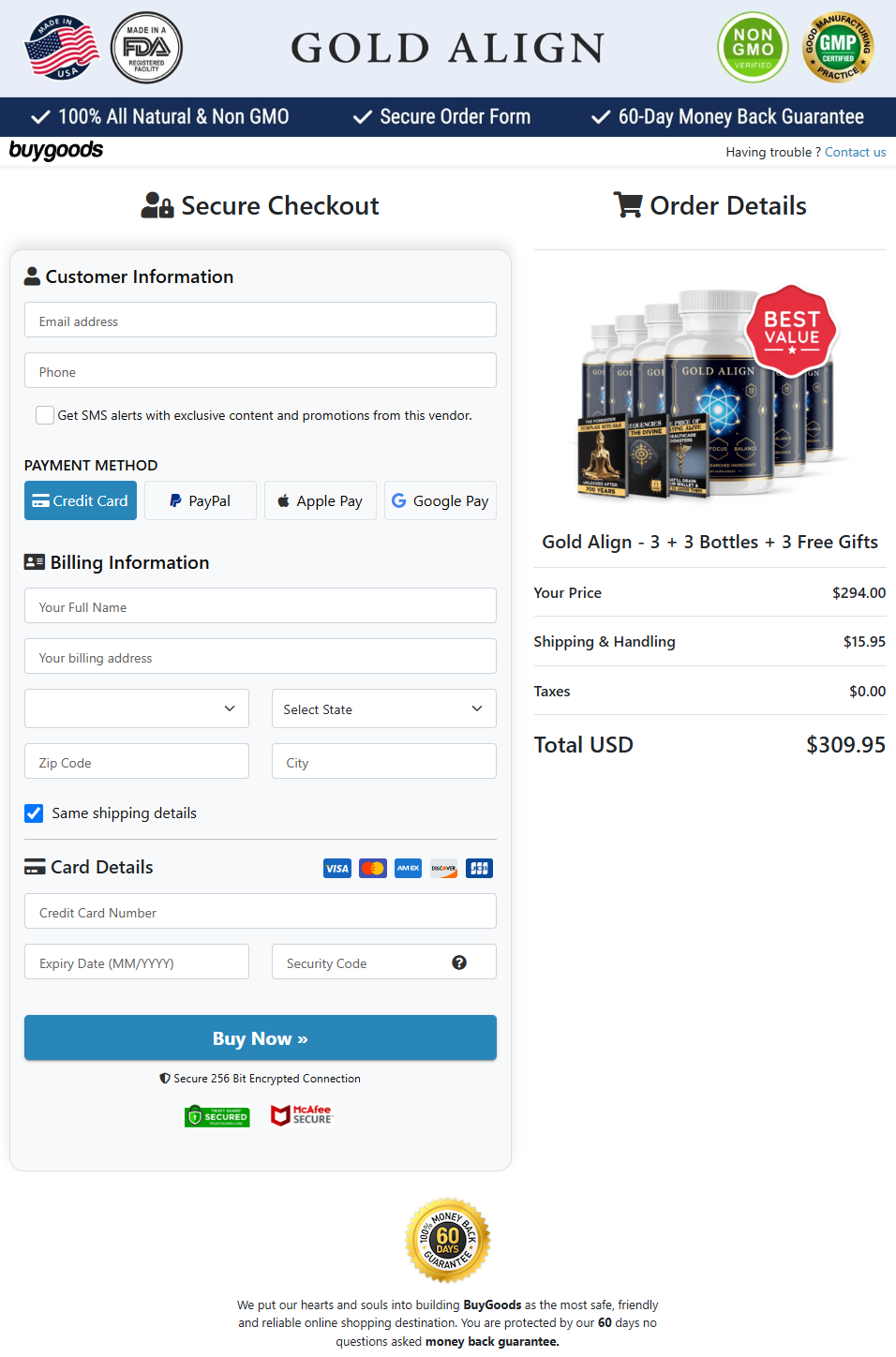Click the Card Details credit card icon
The width and height of the screenshot is (896, 1357).
point(35,866)
